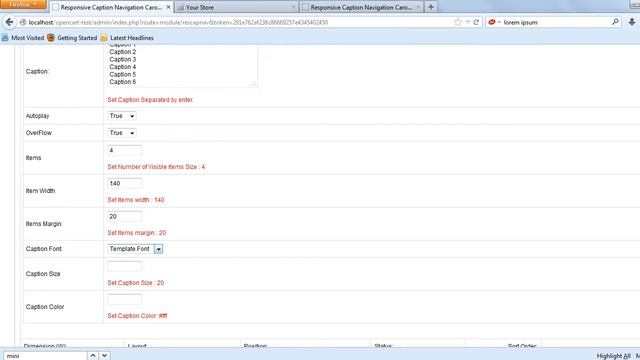Screen dimensions: 640x360
Task: Click inside the Caption textarea
Action: [182, 66]
